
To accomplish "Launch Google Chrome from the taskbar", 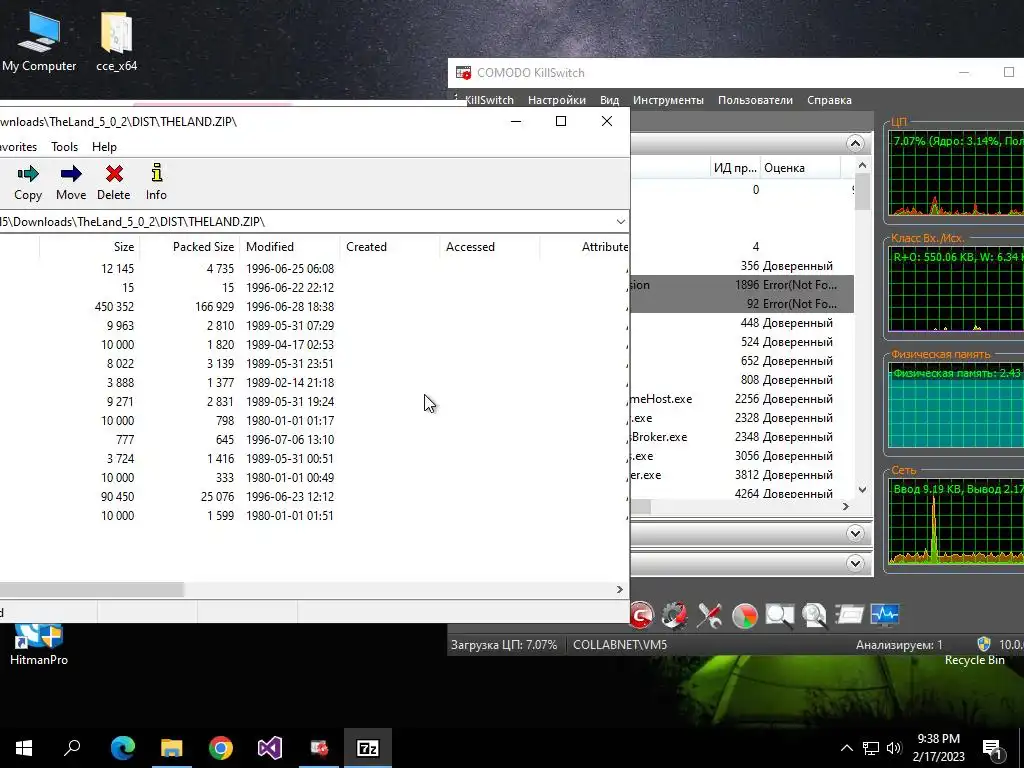I will (x=221, y=748).
